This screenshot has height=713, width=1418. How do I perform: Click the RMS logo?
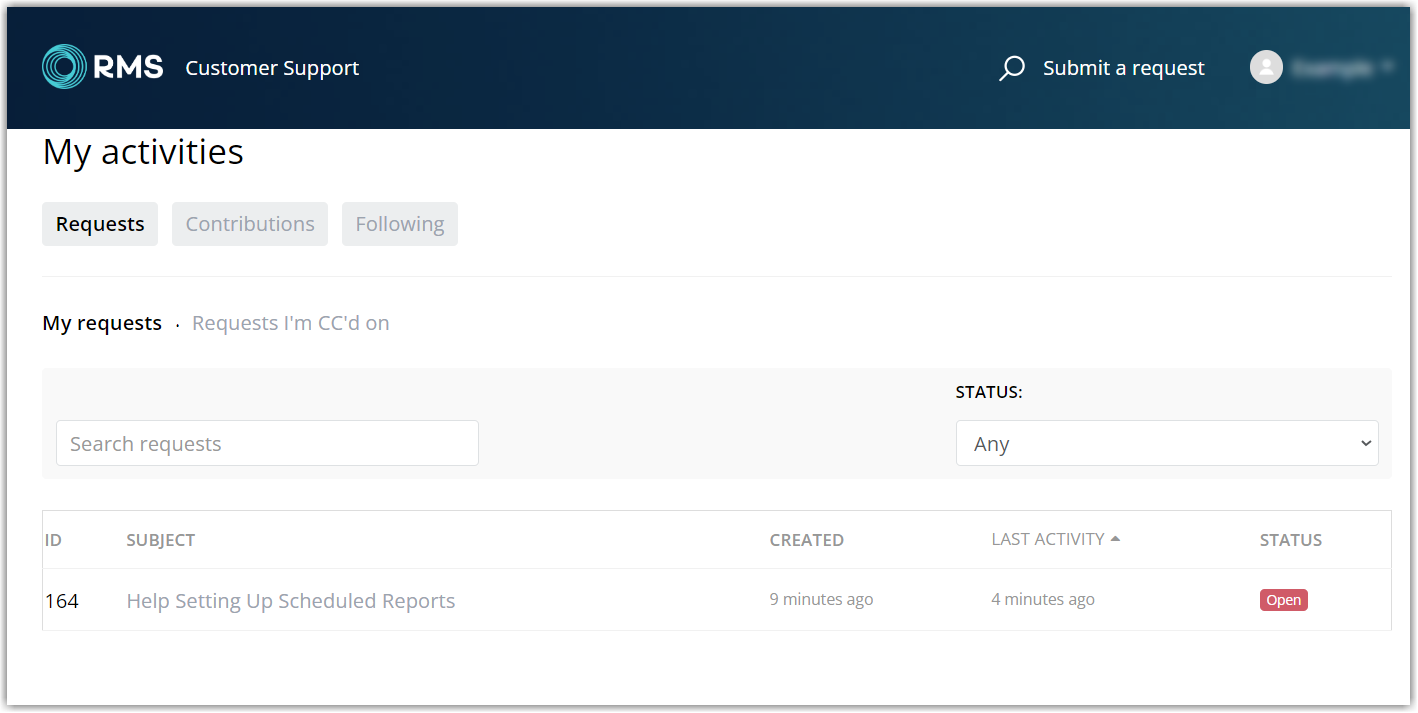coord(102,66)
